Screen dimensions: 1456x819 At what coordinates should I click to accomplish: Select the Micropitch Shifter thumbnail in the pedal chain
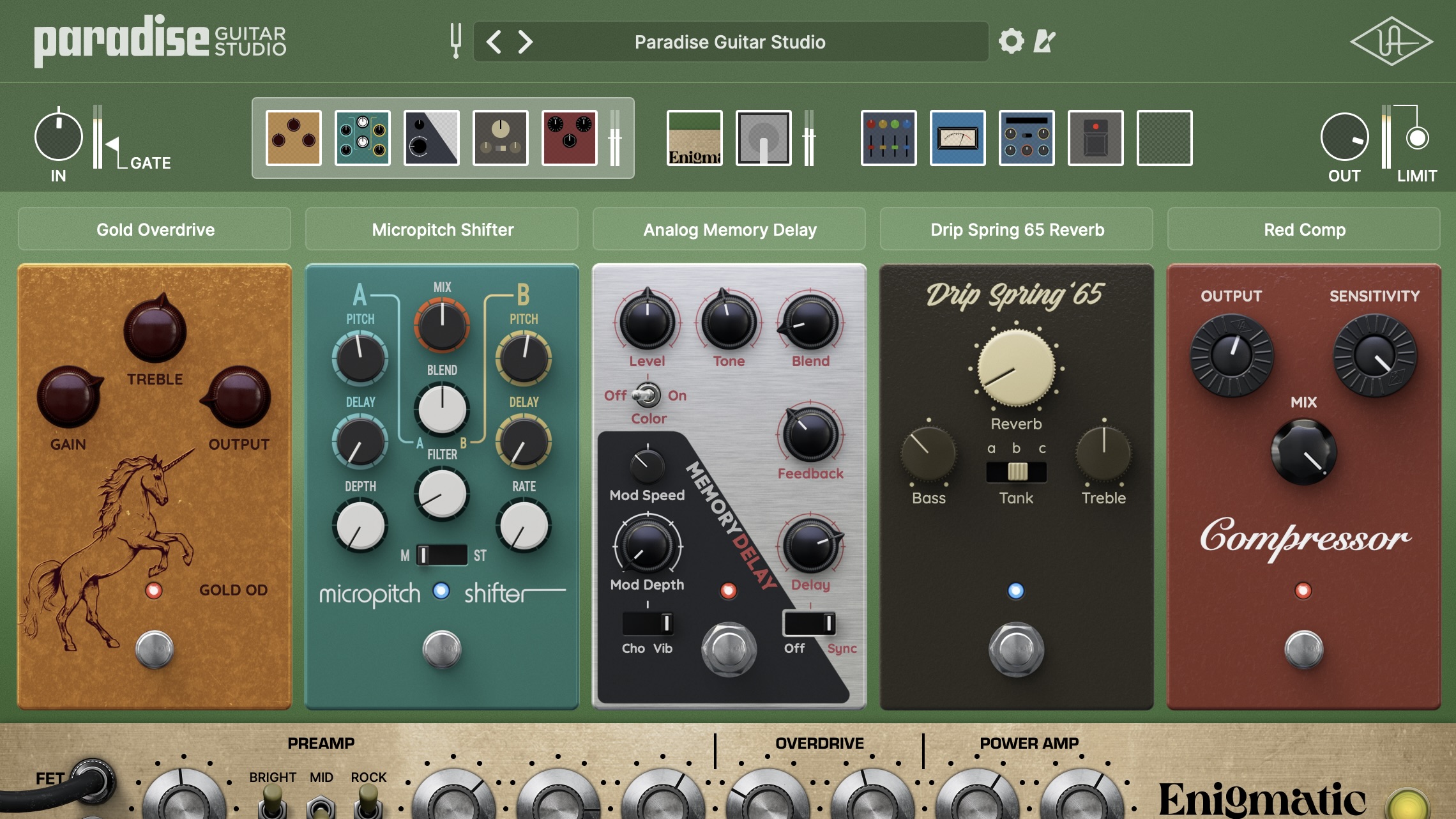362,138
